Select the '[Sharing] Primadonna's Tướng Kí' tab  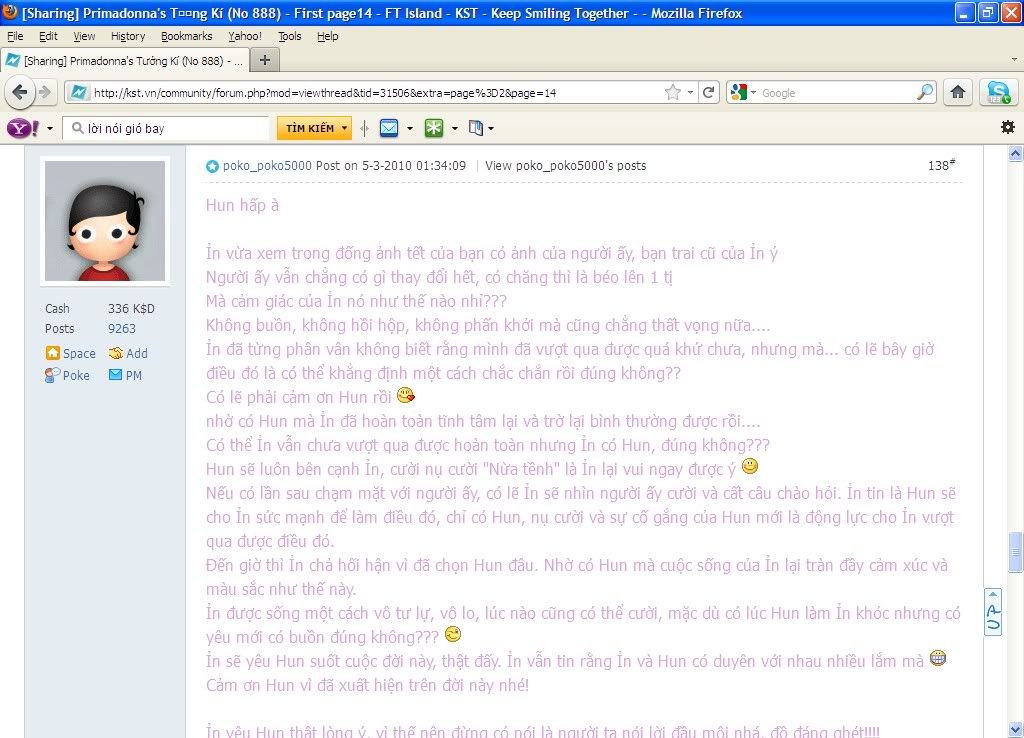click(124, 61)
